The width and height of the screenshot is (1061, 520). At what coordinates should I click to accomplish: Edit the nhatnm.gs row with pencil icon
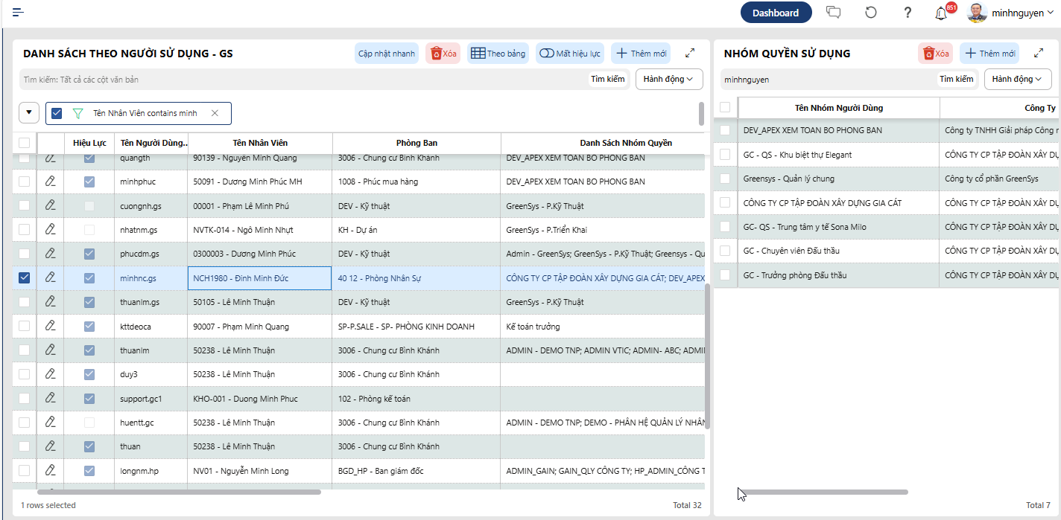point(49,230)
